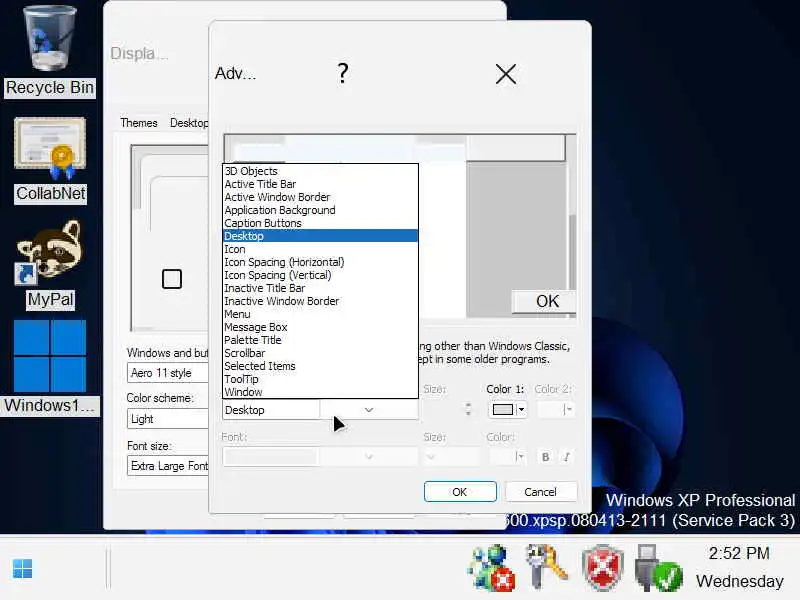Select the highlighted Desktop list entry
Image resolution: width=800 pixels, height=600 pixels.
pos(320,236)
